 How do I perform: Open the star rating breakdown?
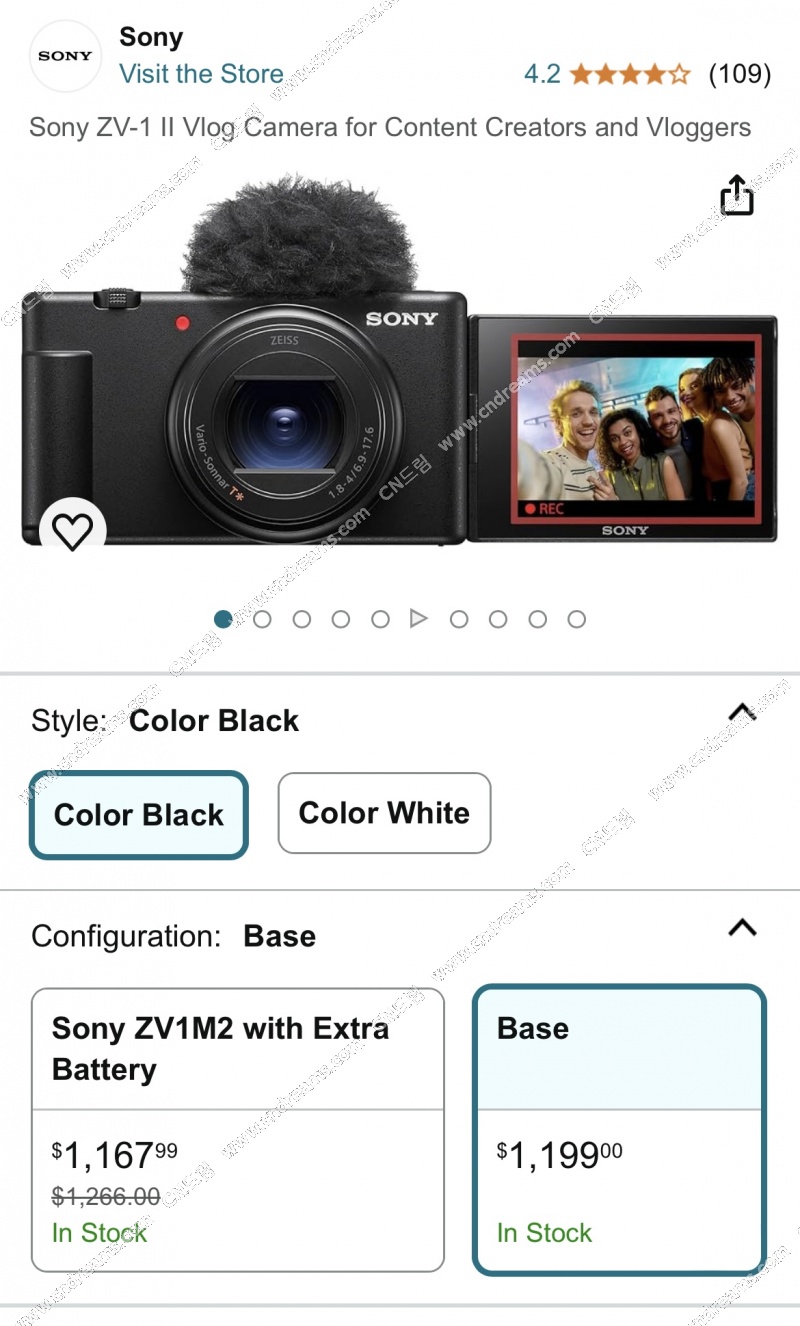pos(630,74)
